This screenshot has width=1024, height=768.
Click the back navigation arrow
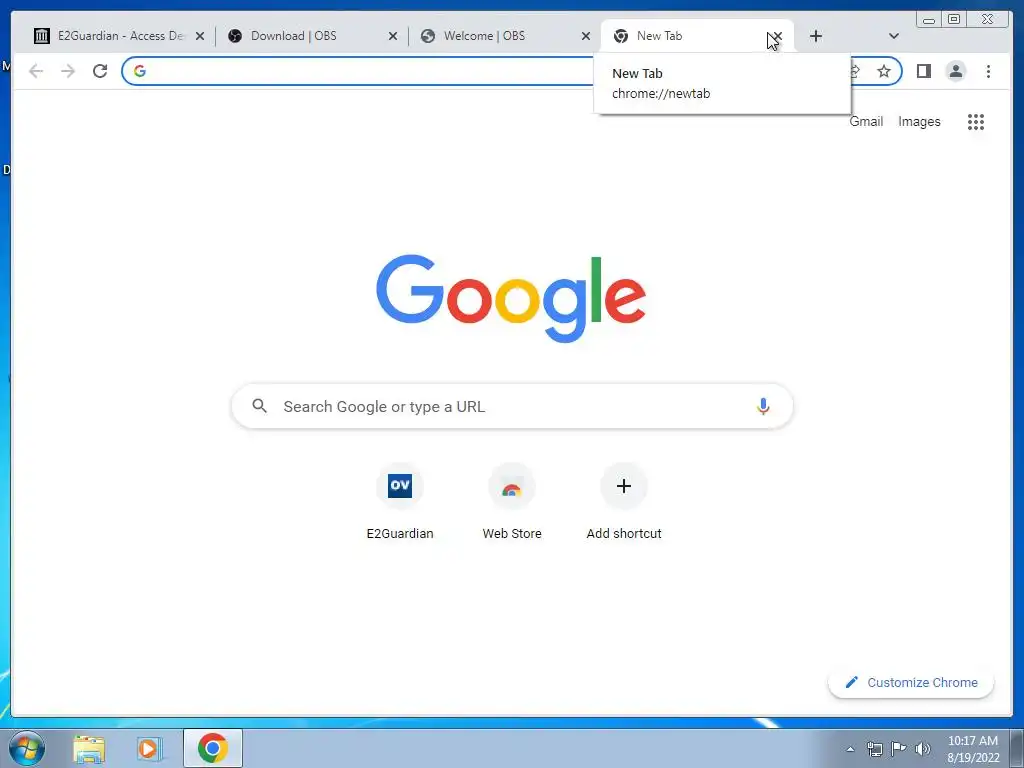[x=36, y=71]
